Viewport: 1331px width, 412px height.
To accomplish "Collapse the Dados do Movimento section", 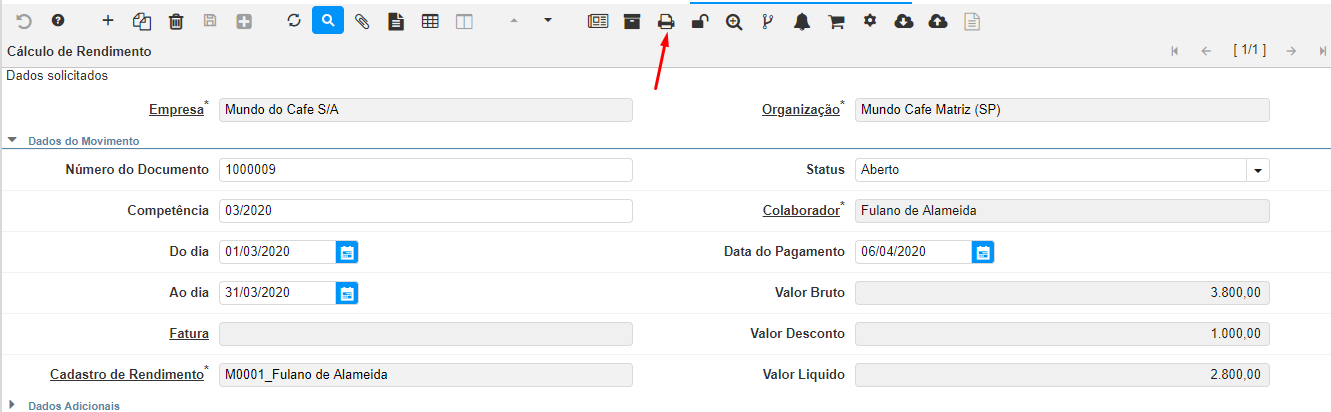I will click(x=12, y=141).
